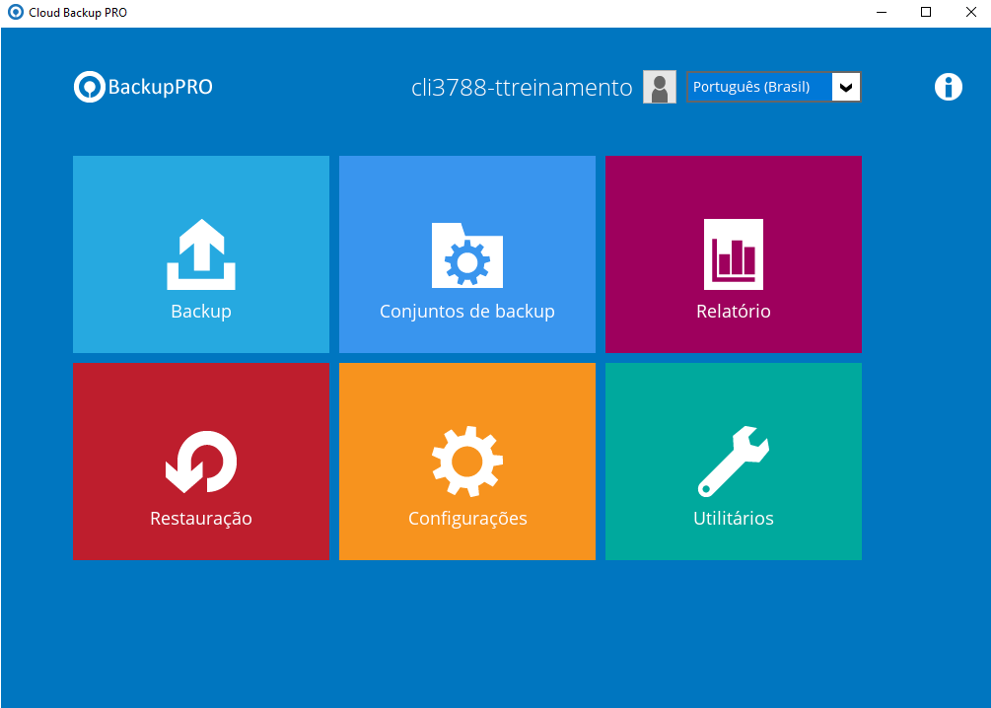Open the Utilitários wrench icon

[x=733, y=462]
